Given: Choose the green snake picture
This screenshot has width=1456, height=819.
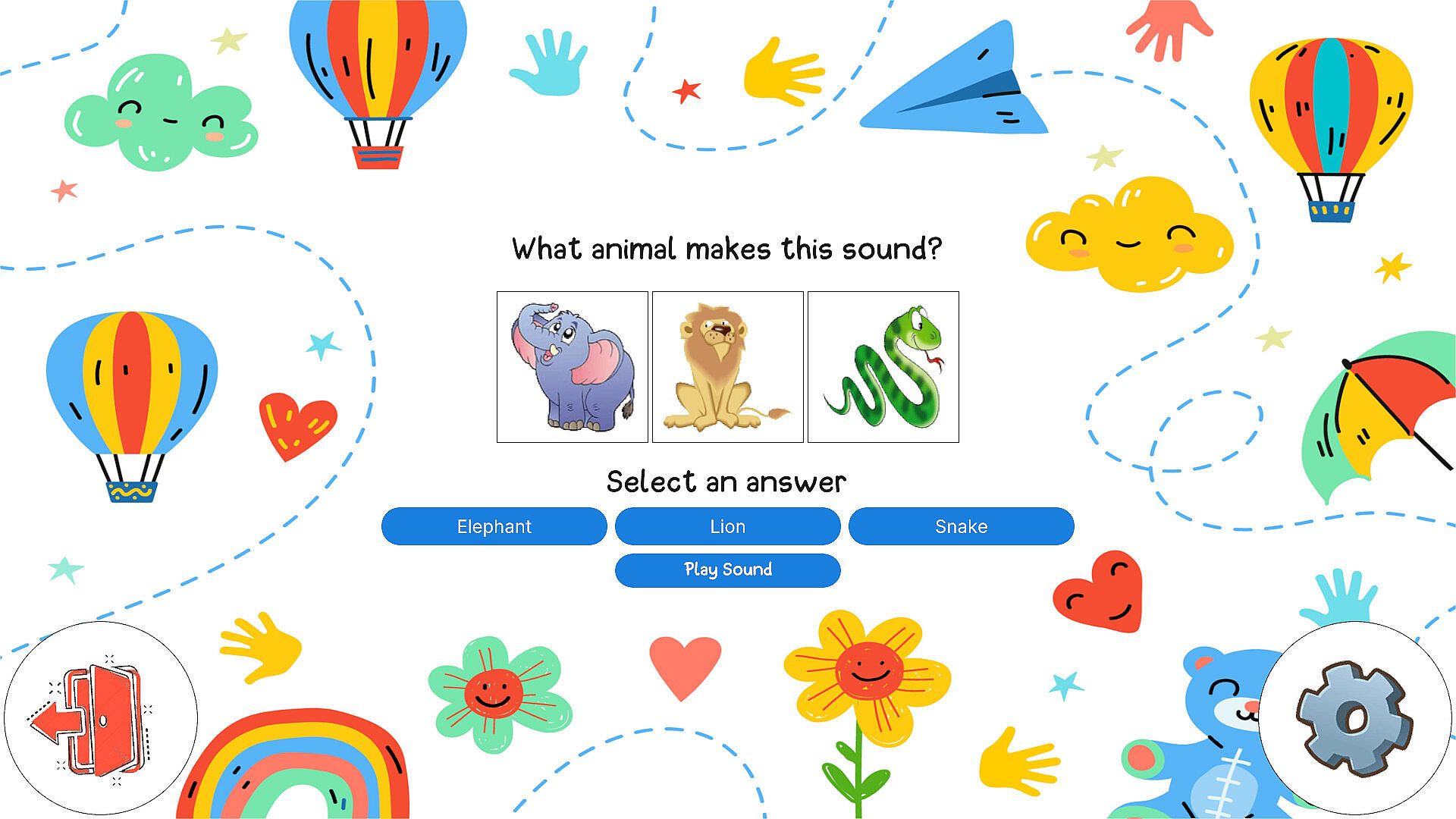Looking at the screenshot, I should (883, 367).
